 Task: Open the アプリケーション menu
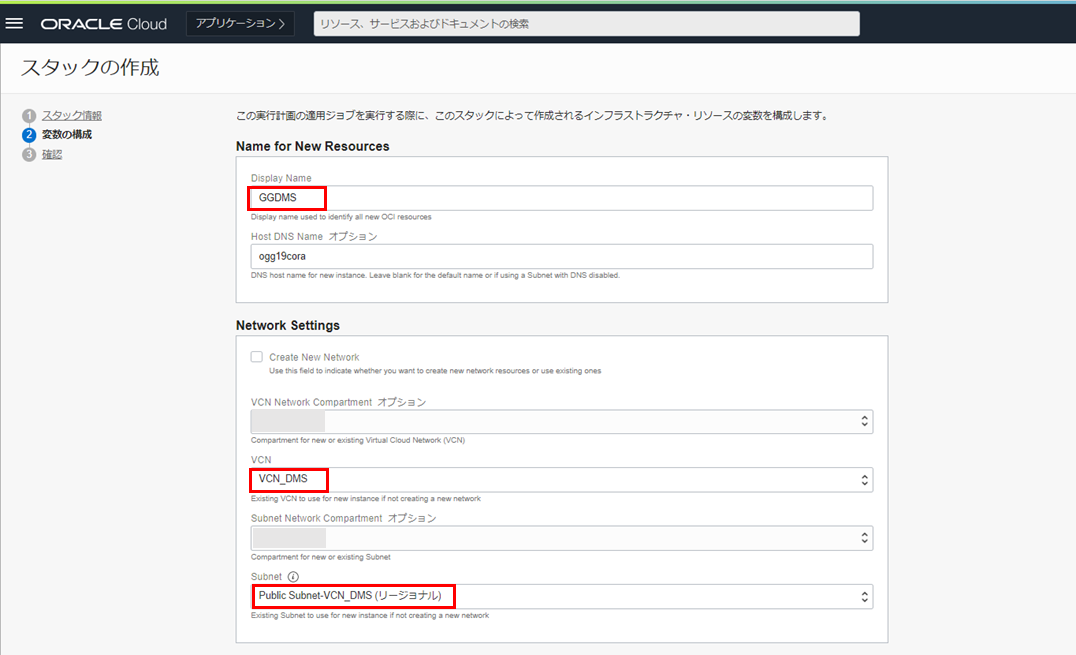click(240, 23)
